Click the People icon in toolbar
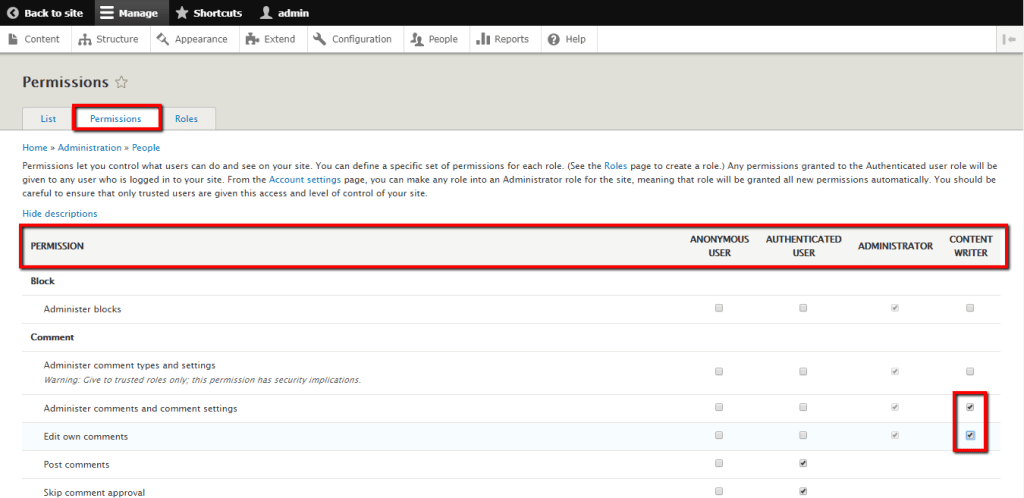 pos(417,39)
